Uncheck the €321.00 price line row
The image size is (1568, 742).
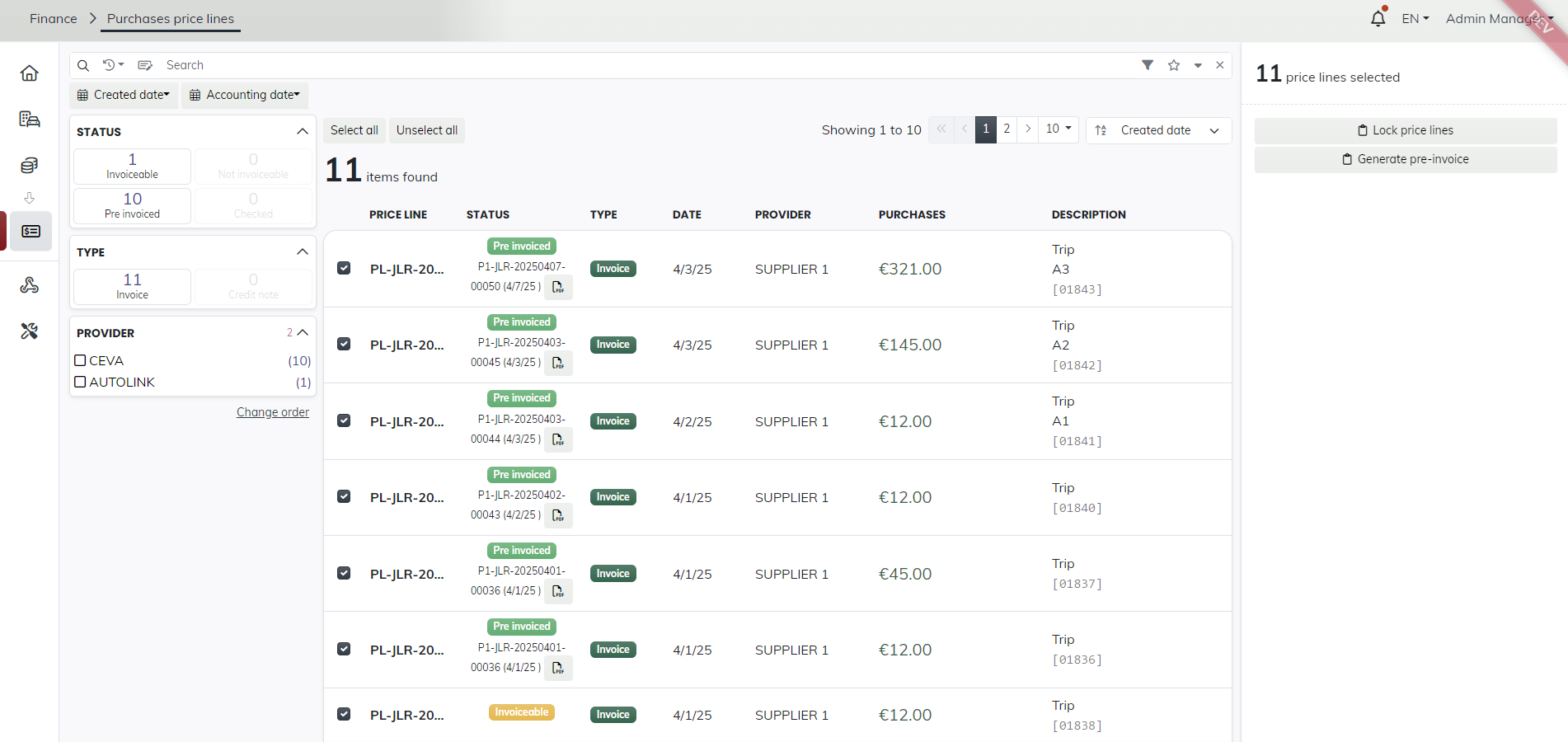[x=344, y=269]
